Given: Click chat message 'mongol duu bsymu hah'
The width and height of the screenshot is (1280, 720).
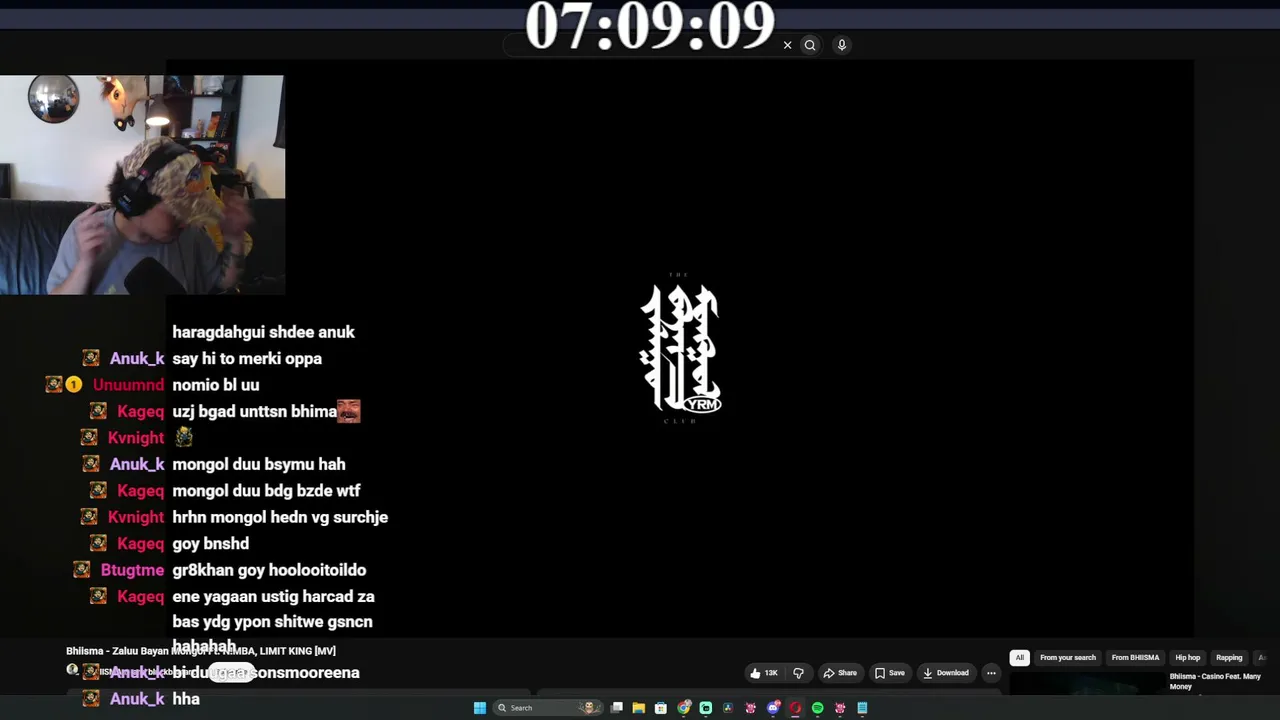Looking at the screenshot, I should tap(259, 464).
